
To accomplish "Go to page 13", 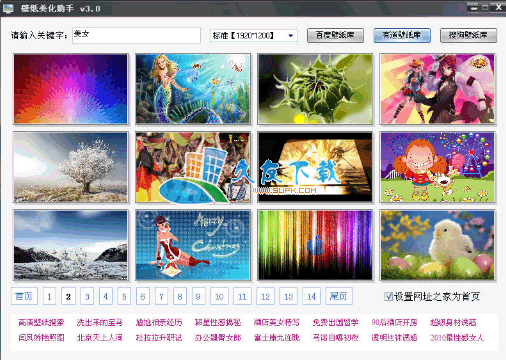I will pyautogui.click(x=288, y=296).
